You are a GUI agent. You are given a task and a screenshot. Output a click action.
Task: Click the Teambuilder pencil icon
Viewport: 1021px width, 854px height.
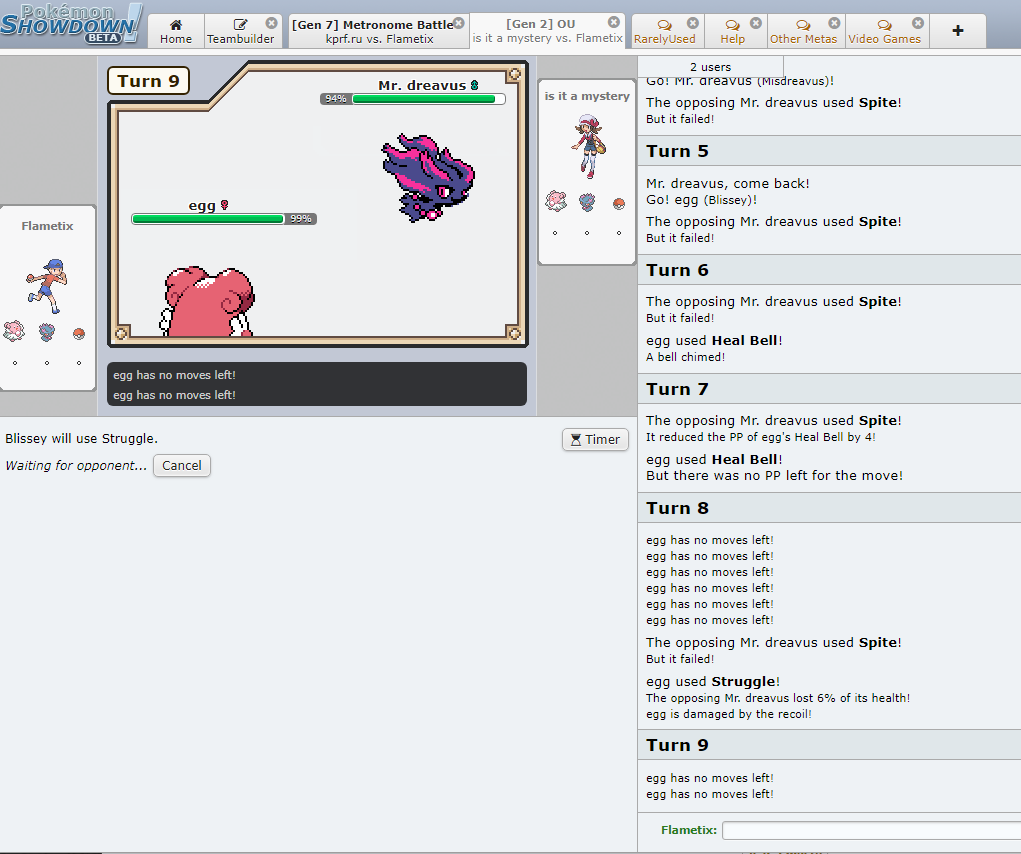pos(240,25)
